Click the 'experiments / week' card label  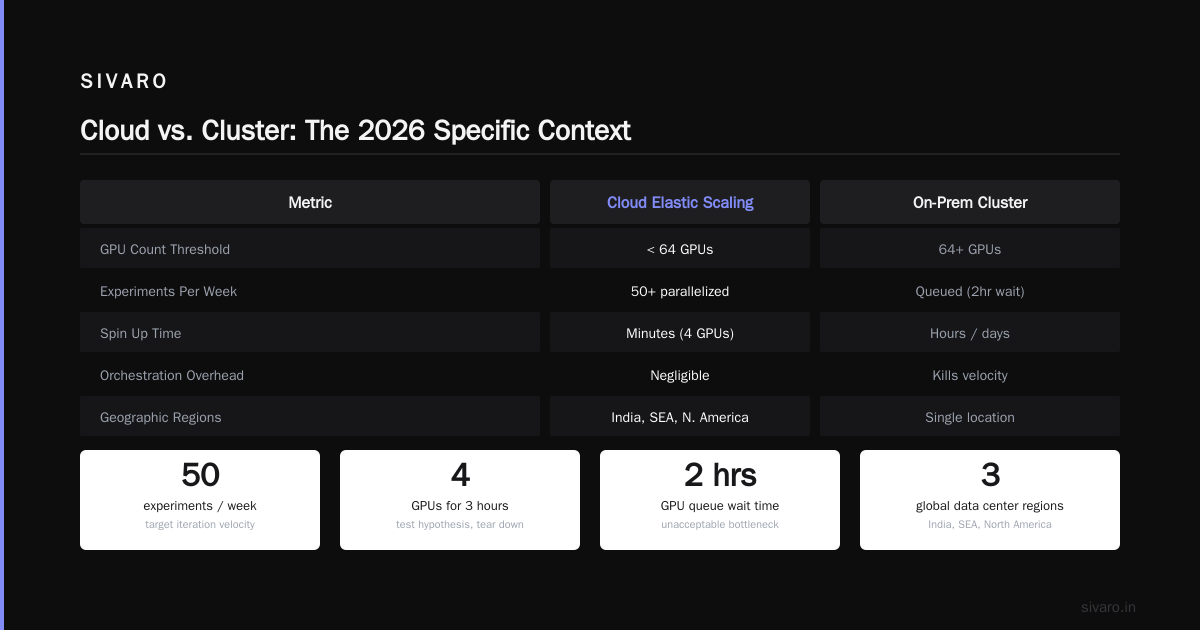[200, 506]
